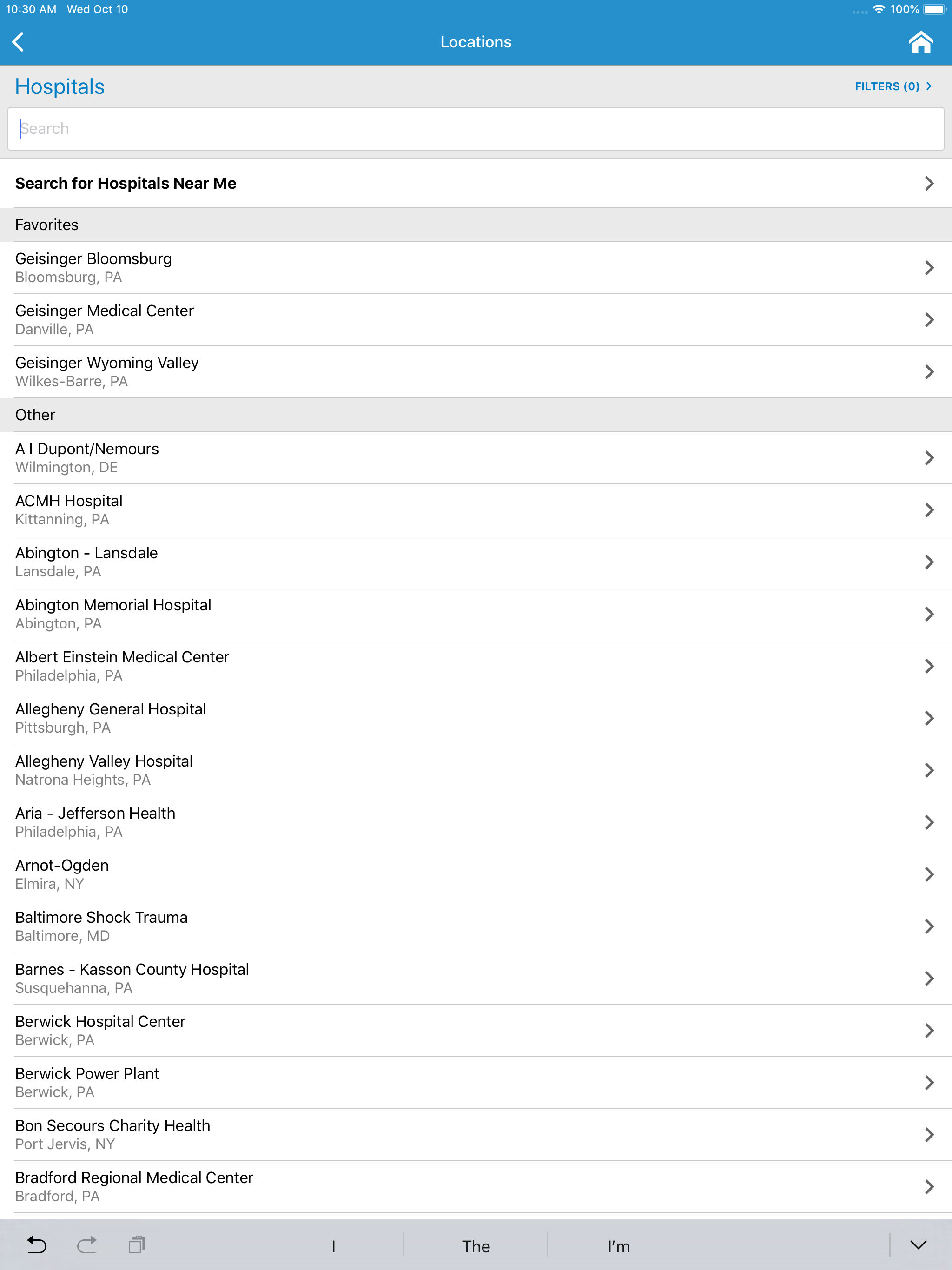Open FILTERS (0) options
Screen dimensions: 952x1270
[x=893, y=86]
